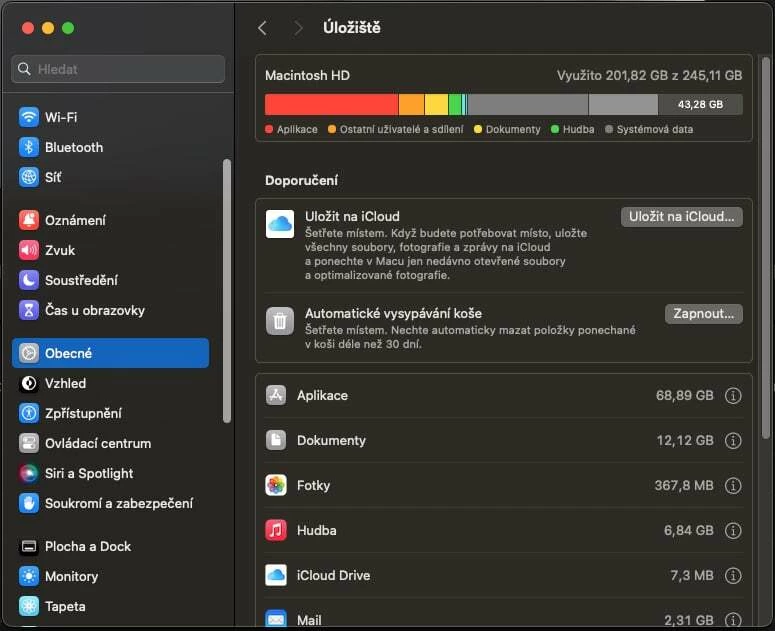Click Využito 201,82 GB z 245,11 GB text
This screenshot has width=775, height=631.
point(649,76)
